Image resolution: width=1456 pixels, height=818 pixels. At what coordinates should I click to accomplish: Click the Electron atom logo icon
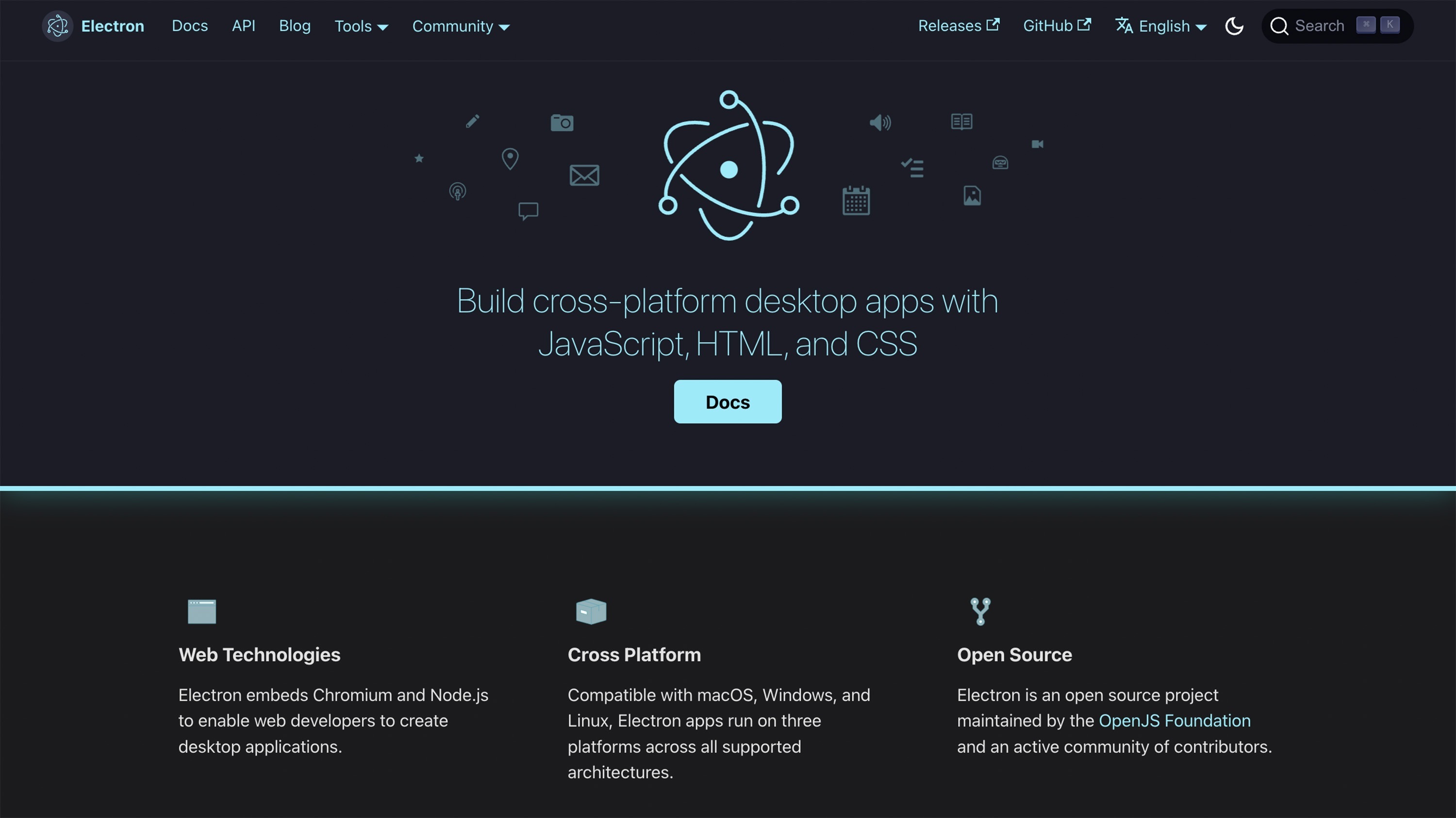pyautogui.click(x=57, y=25)
